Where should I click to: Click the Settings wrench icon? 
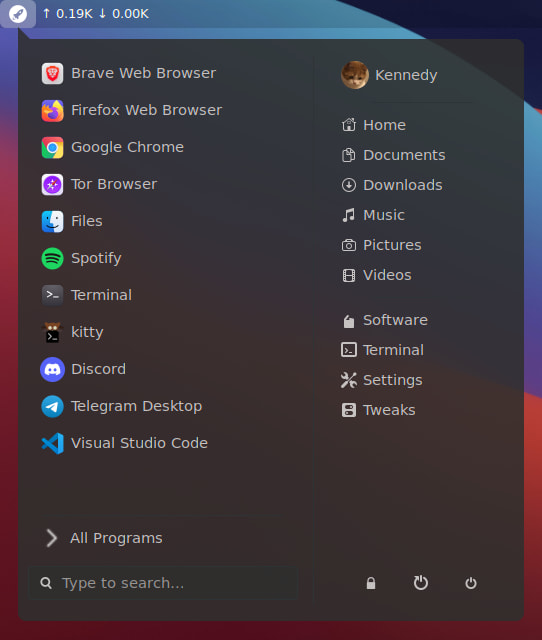(349, 380)
